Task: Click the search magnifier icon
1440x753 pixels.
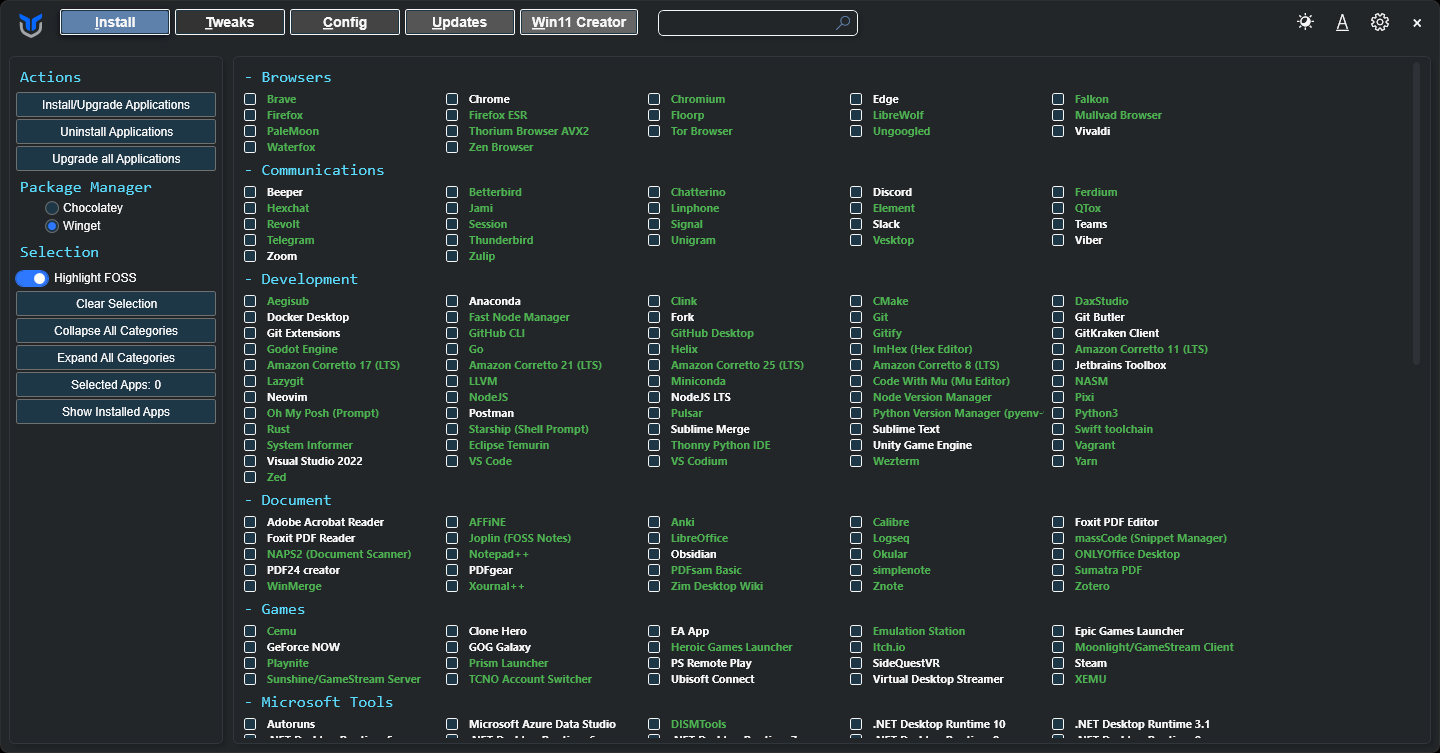Action: 843,22
